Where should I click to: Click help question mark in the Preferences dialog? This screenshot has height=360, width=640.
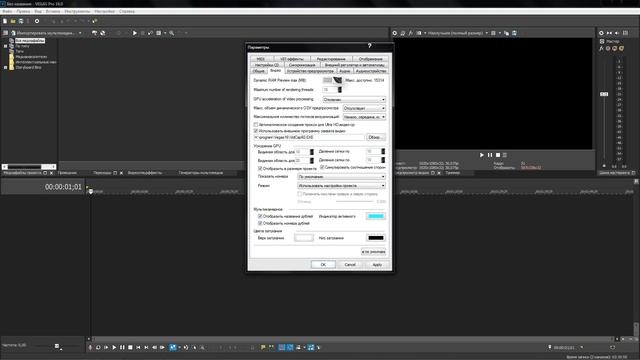369,46
